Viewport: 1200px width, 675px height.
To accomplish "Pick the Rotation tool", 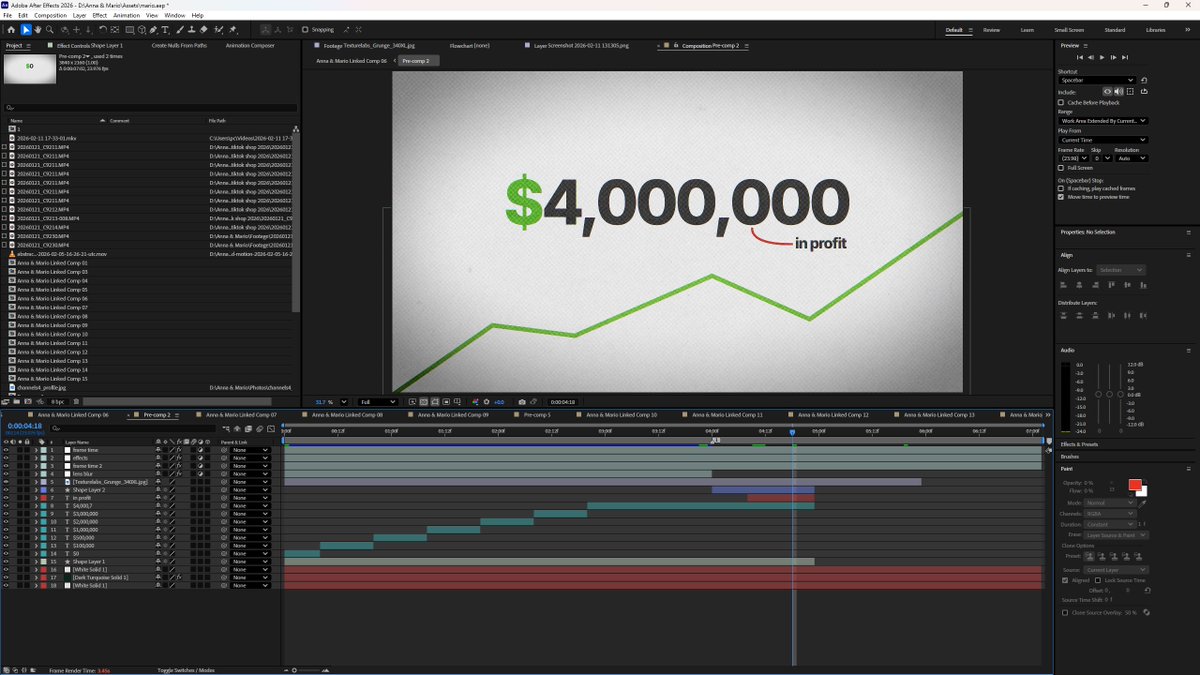I will (x=103, y=30).
